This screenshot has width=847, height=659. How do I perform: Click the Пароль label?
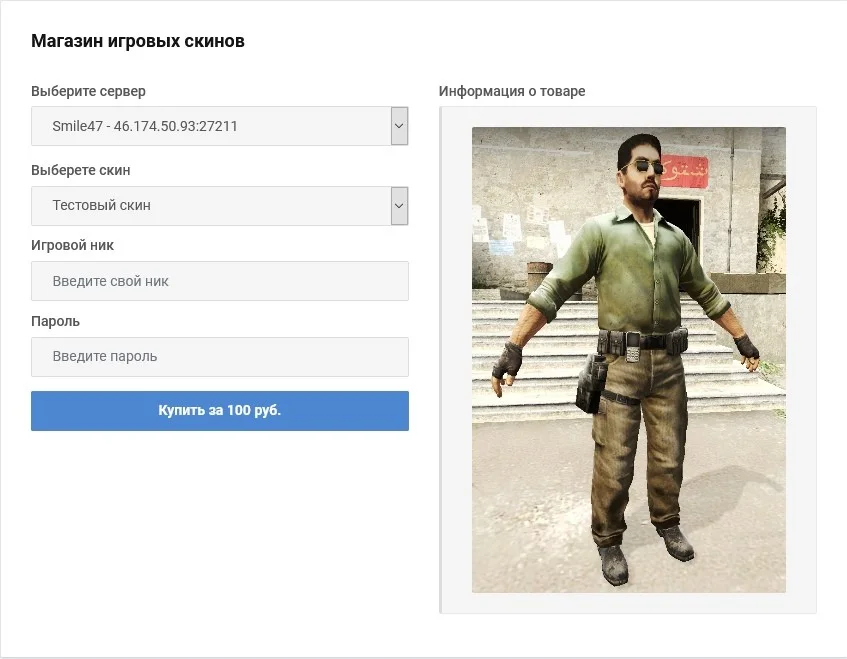click(55, 321)
